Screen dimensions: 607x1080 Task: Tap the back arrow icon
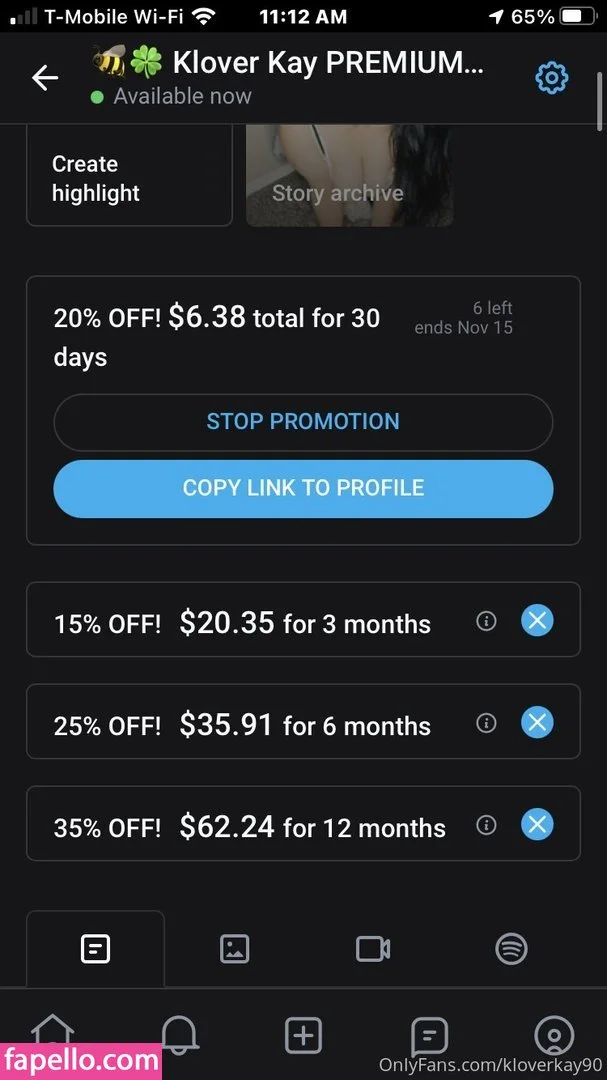coord(45,78)
